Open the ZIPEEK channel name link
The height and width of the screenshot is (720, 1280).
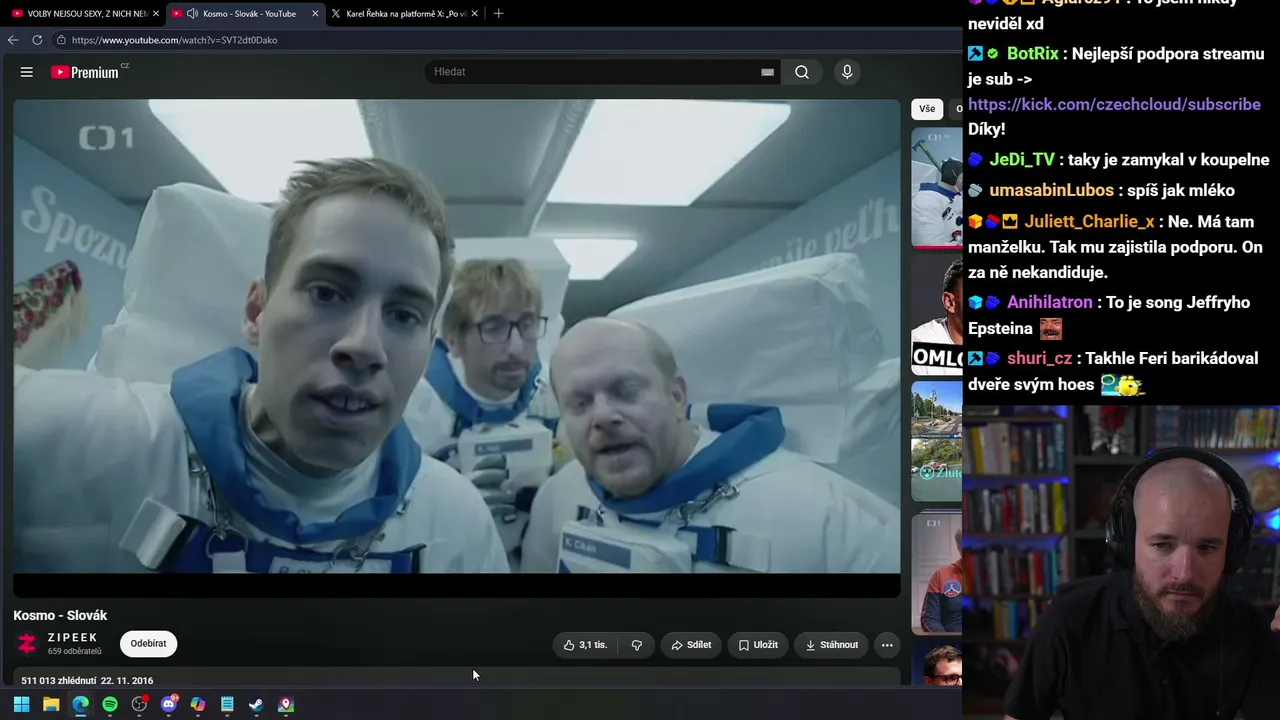[73, 638]
